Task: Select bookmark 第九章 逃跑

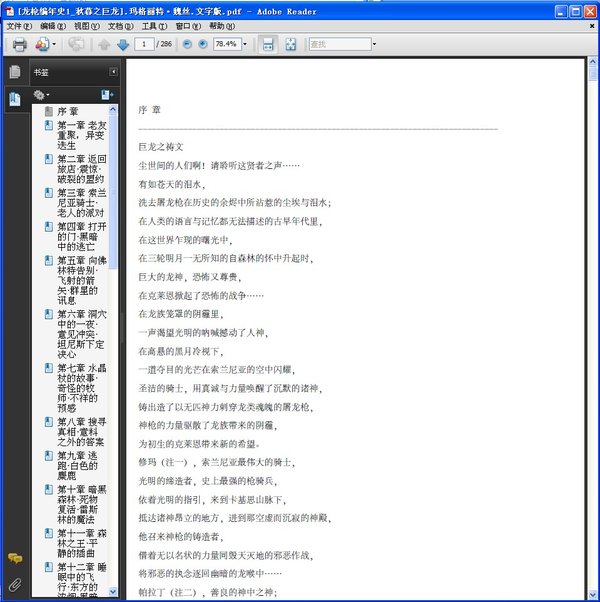Action: pyautogui.click(x=77, y=466)
